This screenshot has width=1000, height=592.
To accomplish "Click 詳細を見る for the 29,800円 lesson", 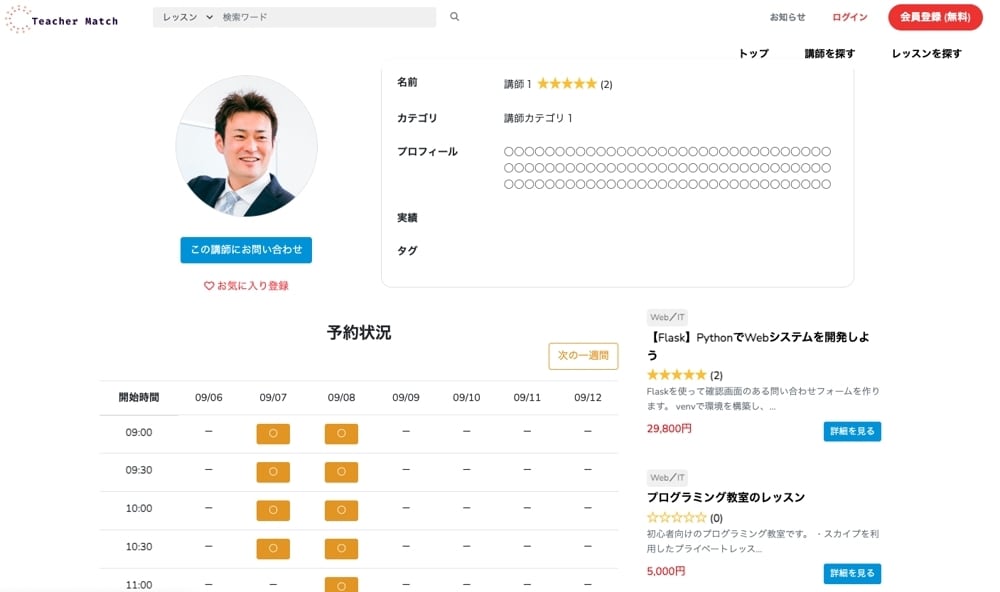I will coord(852,431).
